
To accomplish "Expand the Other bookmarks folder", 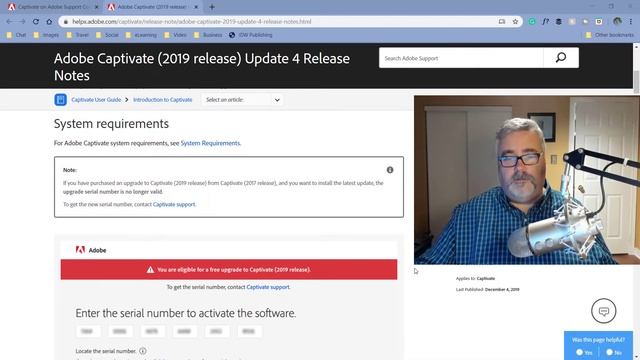I will coord(610,35).
